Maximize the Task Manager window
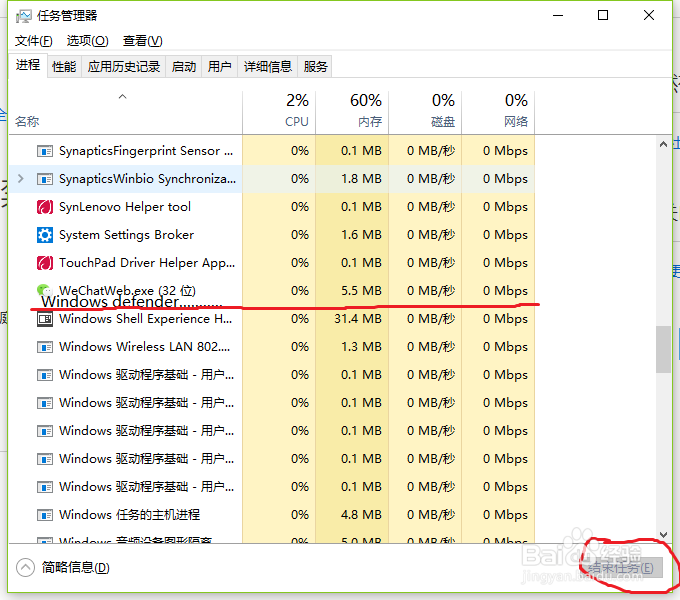The image size is (680, 600). pos(603,16)
